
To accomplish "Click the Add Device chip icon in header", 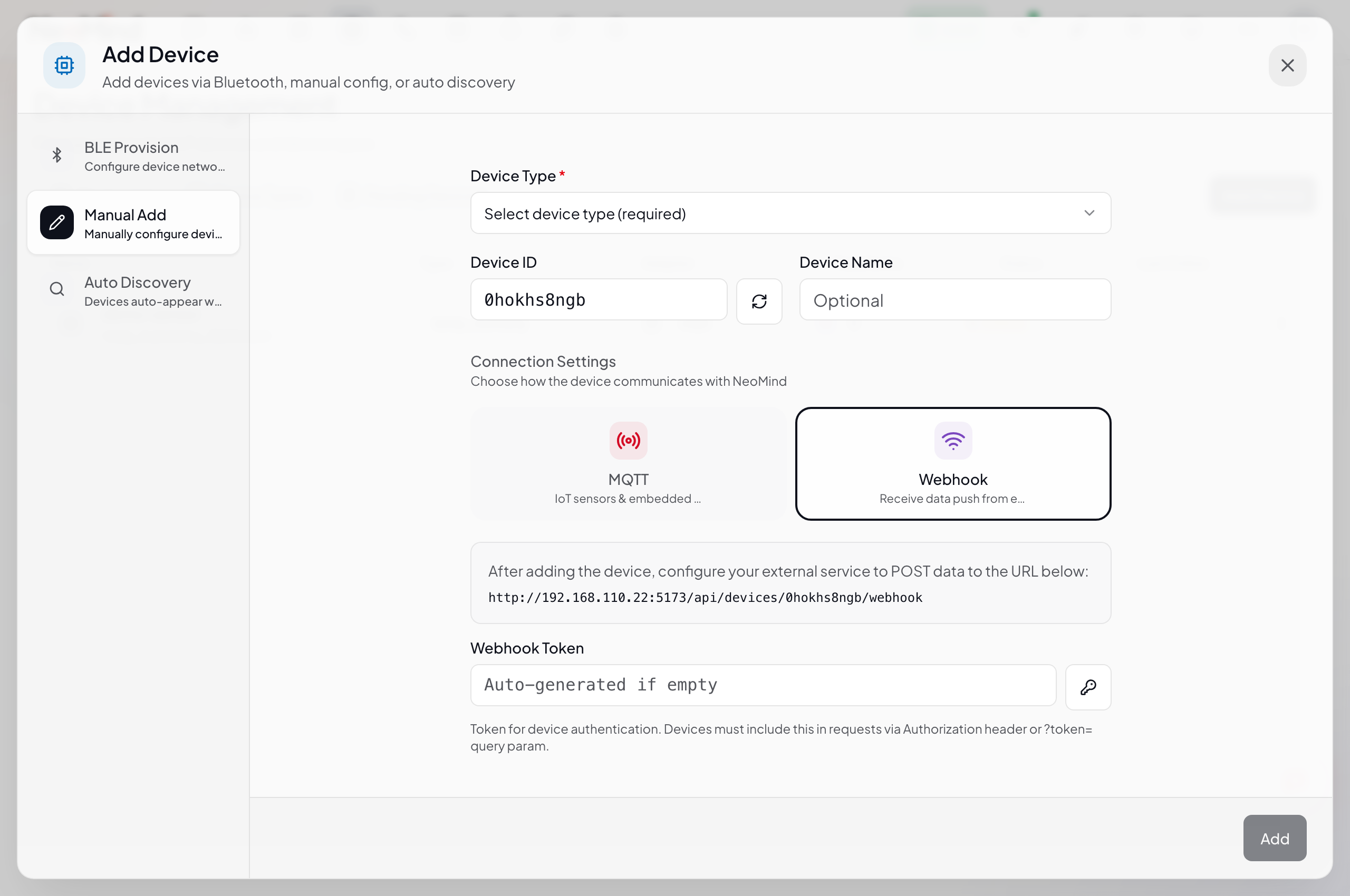I will pyautogui.click(x=64, y=65).
